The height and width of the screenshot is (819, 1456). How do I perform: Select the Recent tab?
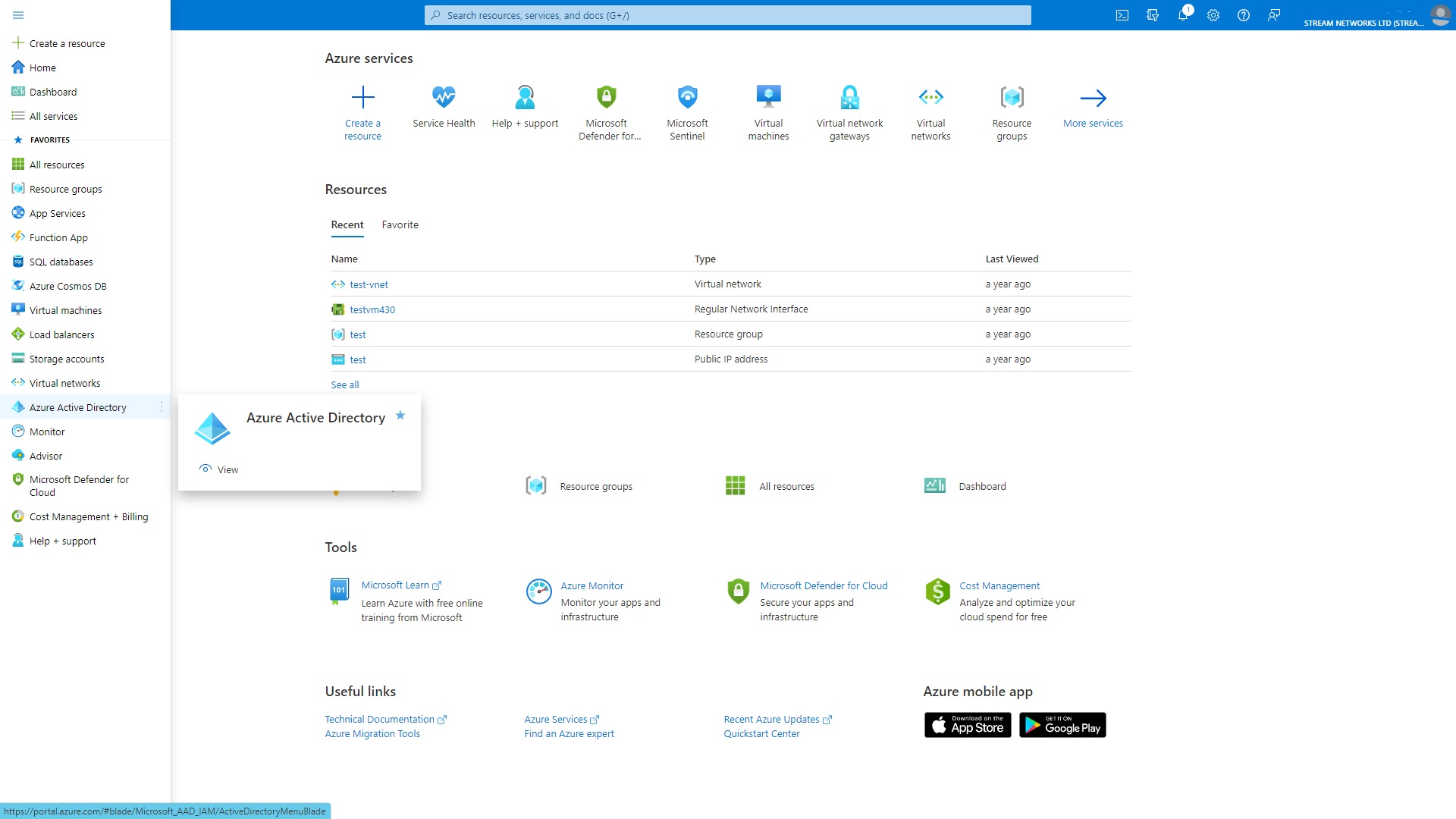tap(347, 224)
